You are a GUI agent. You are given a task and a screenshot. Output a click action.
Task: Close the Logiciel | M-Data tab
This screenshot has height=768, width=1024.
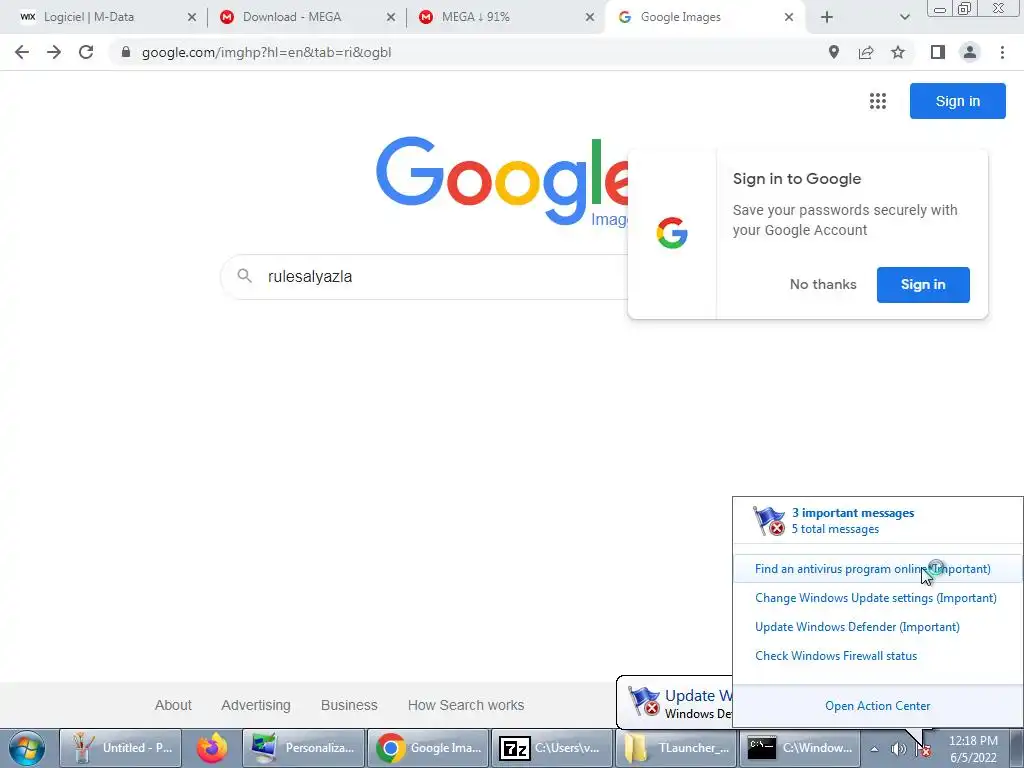tap(191, 18)
